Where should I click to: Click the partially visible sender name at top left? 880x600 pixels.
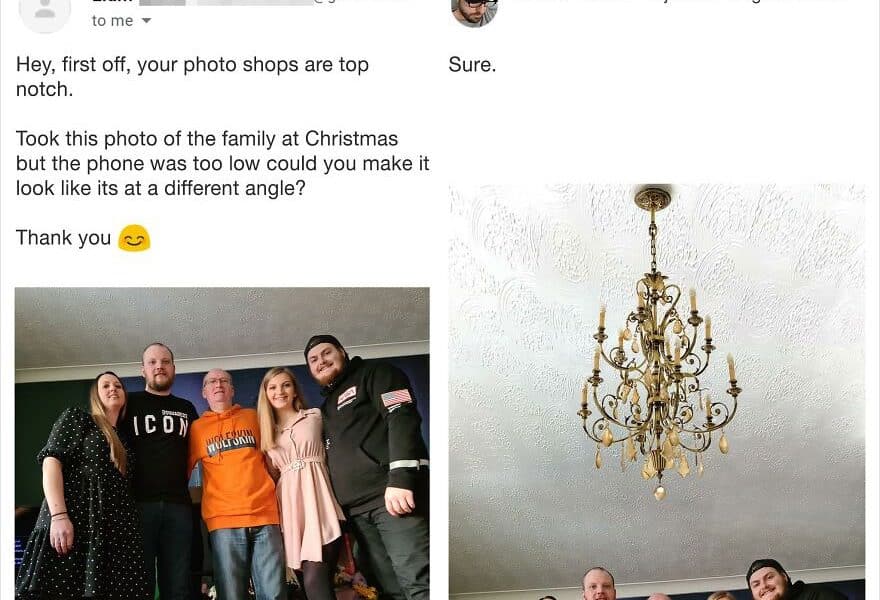click(112, 2)
